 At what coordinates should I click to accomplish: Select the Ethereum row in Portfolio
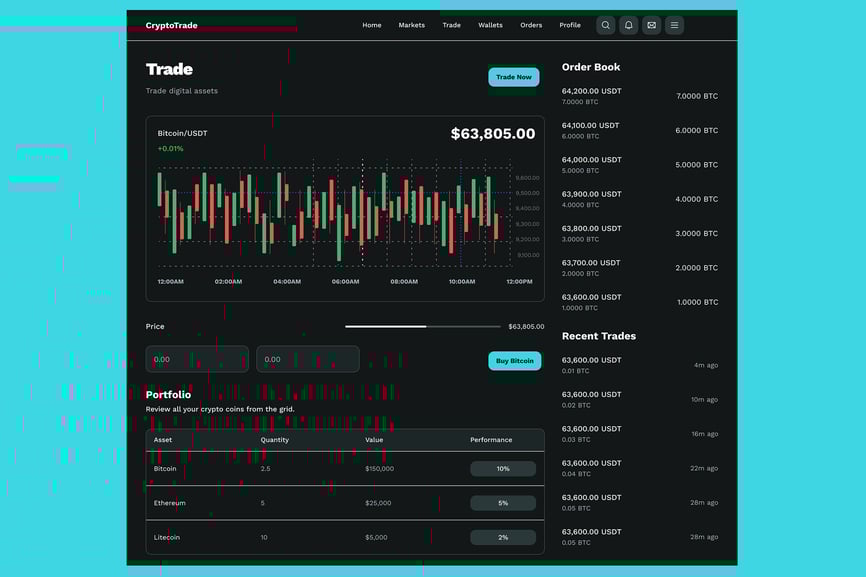tap(345, 503)
